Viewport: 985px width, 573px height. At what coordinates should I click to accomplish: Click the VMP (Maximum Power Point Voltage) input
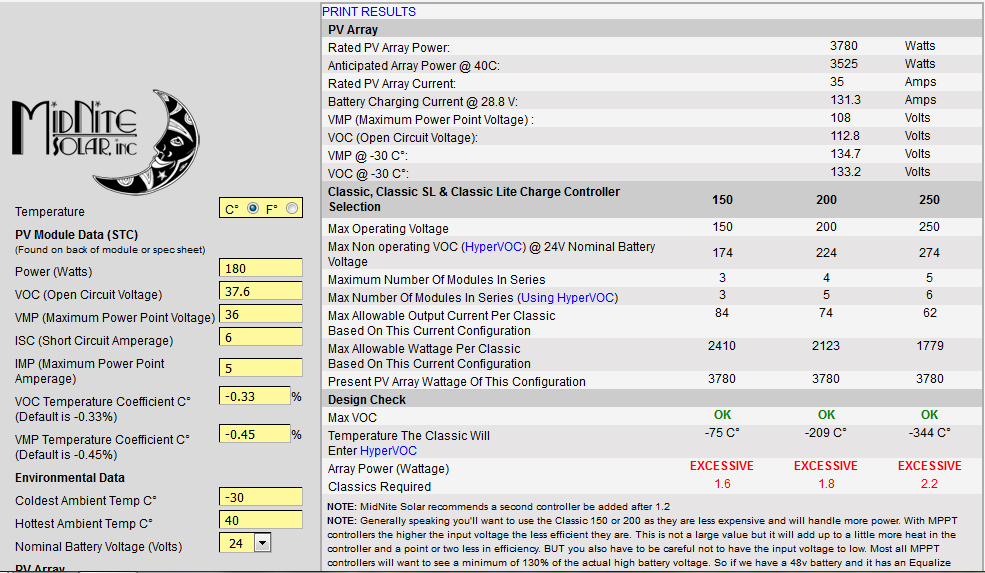pos(261,314)
